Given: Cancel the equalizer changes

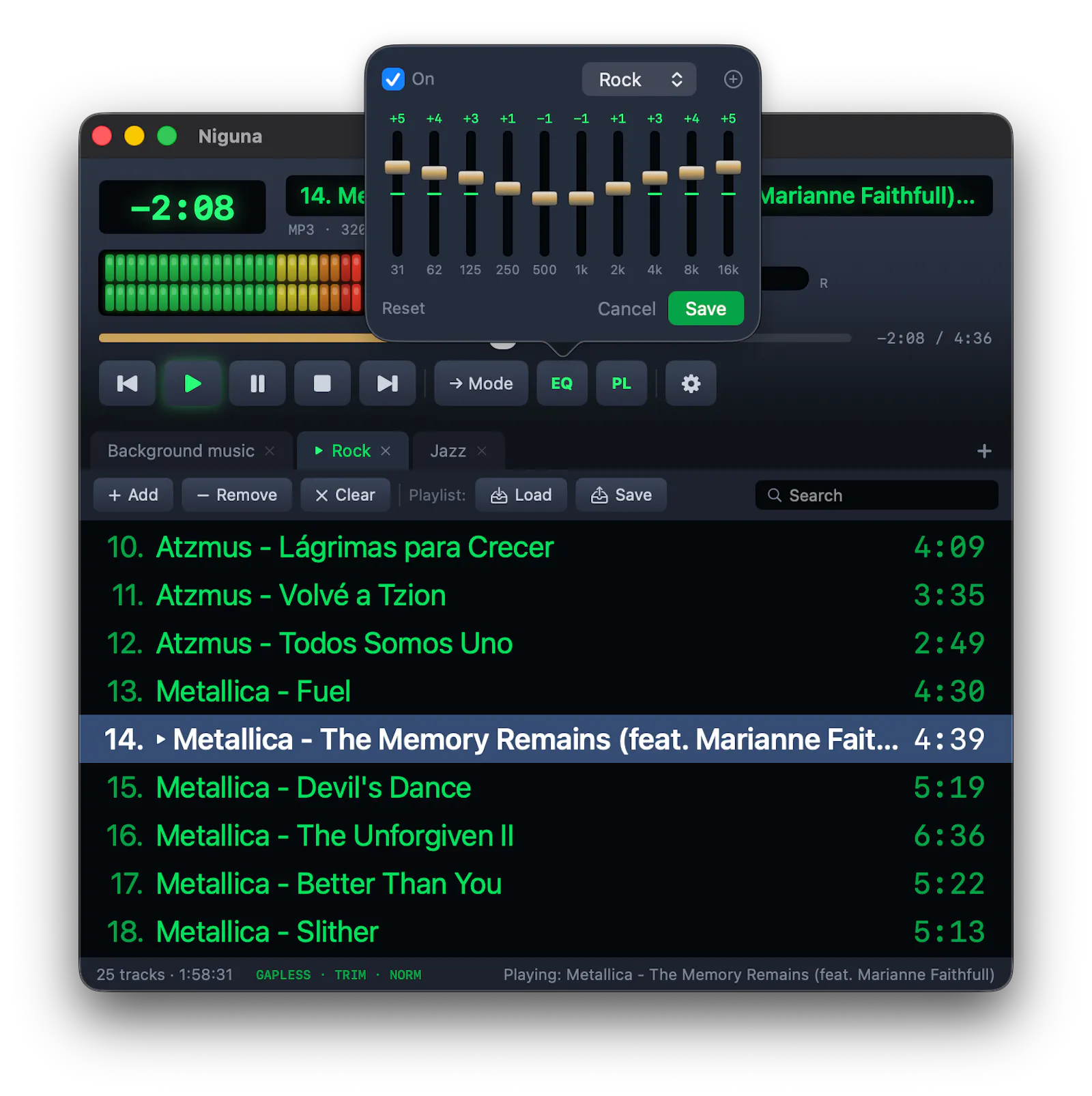Looking at the screenshot, I should (627, 308).
